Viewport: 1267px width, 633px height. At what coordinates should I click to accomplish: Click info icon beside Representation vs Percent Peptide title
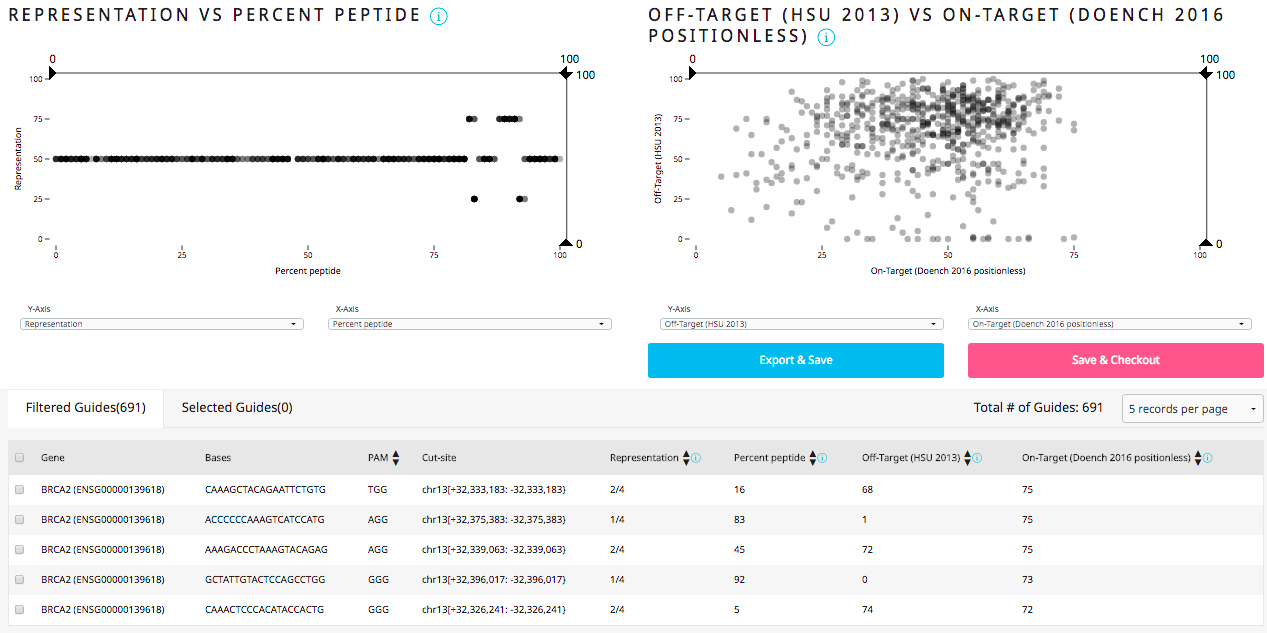tap(438, 17)
